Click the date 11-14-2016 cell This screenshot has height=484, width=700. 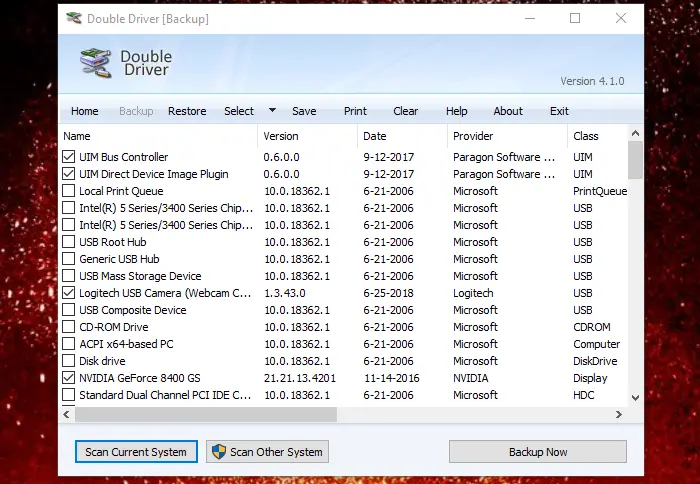392,378
